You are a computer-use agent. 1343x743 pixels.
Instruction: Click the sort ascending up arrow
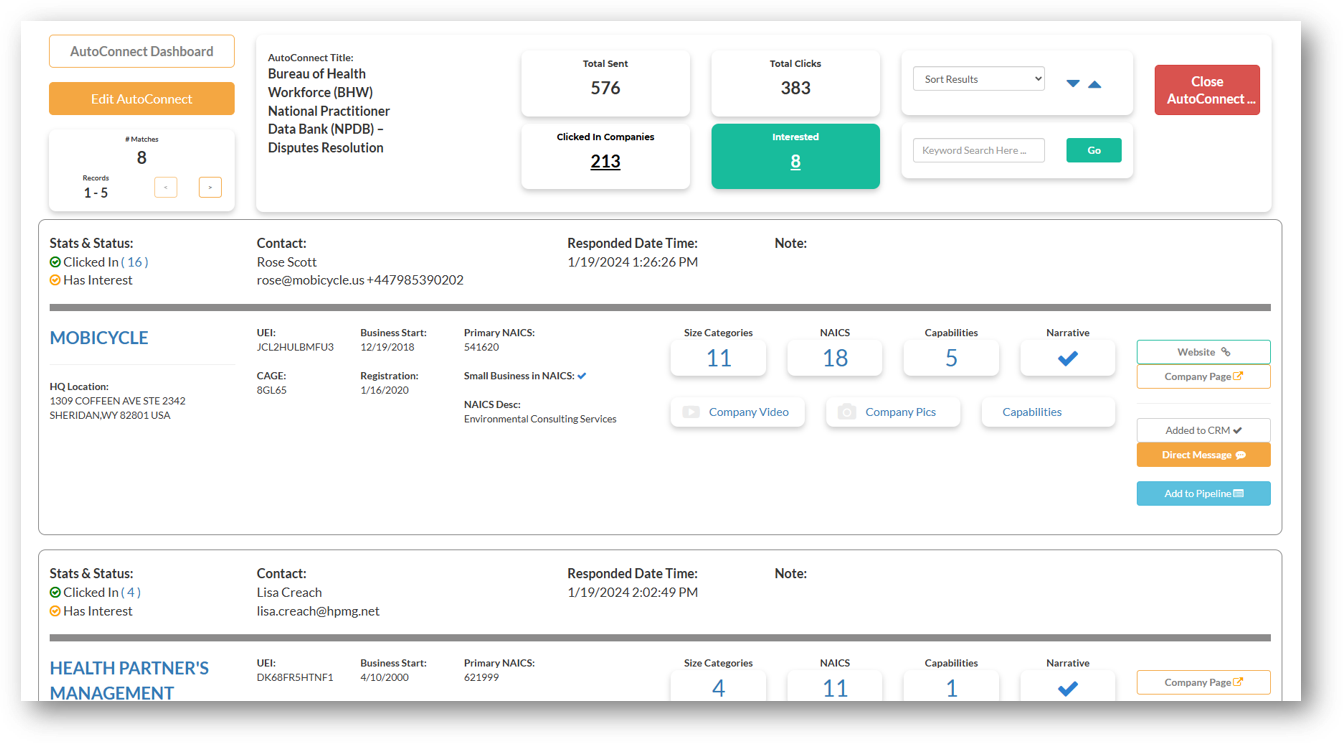tap(1095, 84)
